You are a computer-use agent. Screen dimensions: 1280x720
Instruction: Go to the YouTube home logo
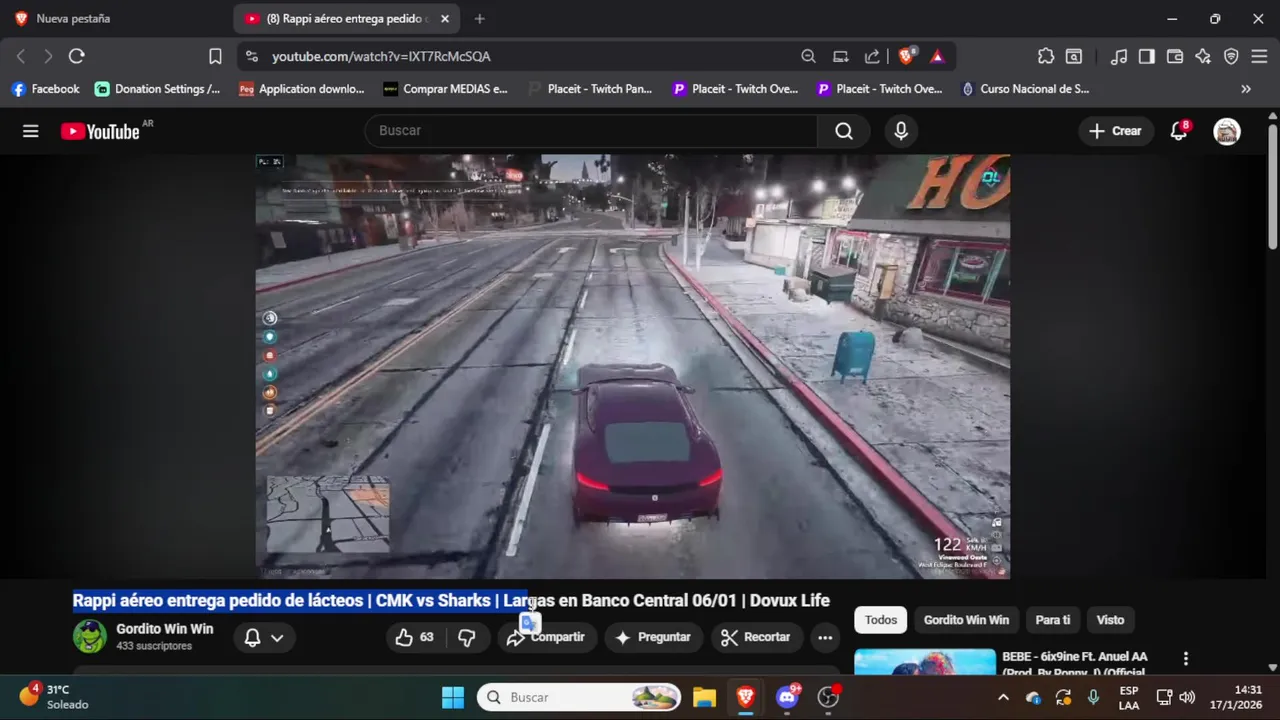click(100, 131)
